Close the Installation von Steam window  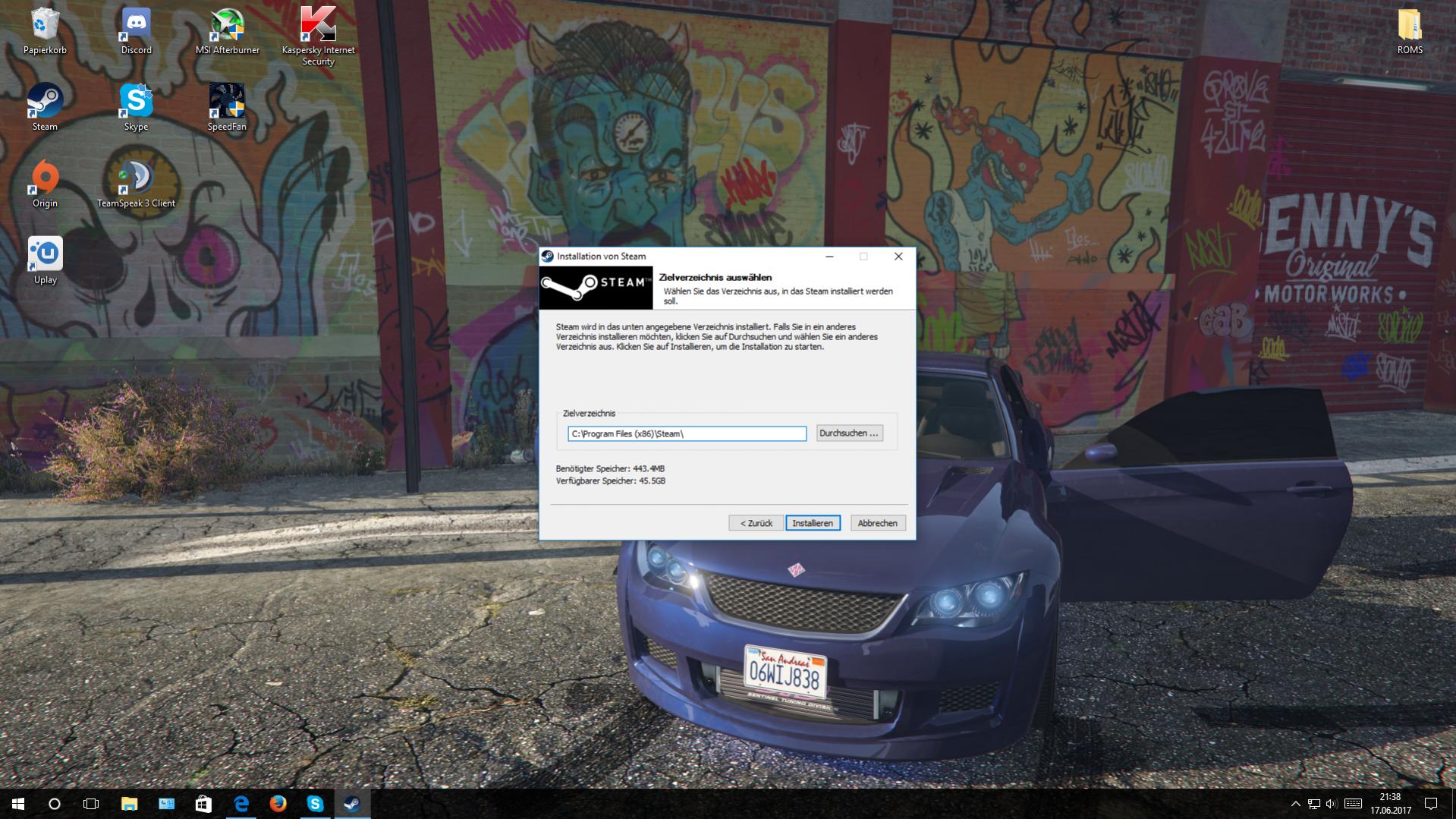(x=898, y=257)
